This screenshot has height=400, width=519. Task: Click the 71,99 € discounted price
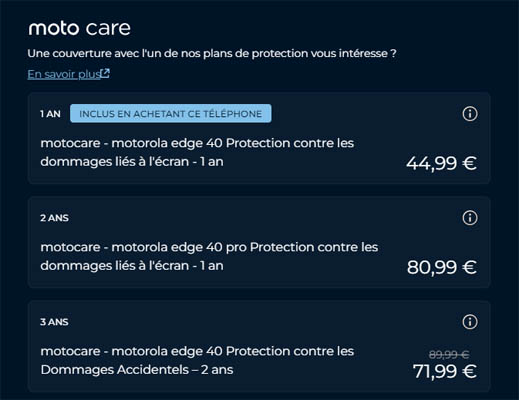[445, 371]
